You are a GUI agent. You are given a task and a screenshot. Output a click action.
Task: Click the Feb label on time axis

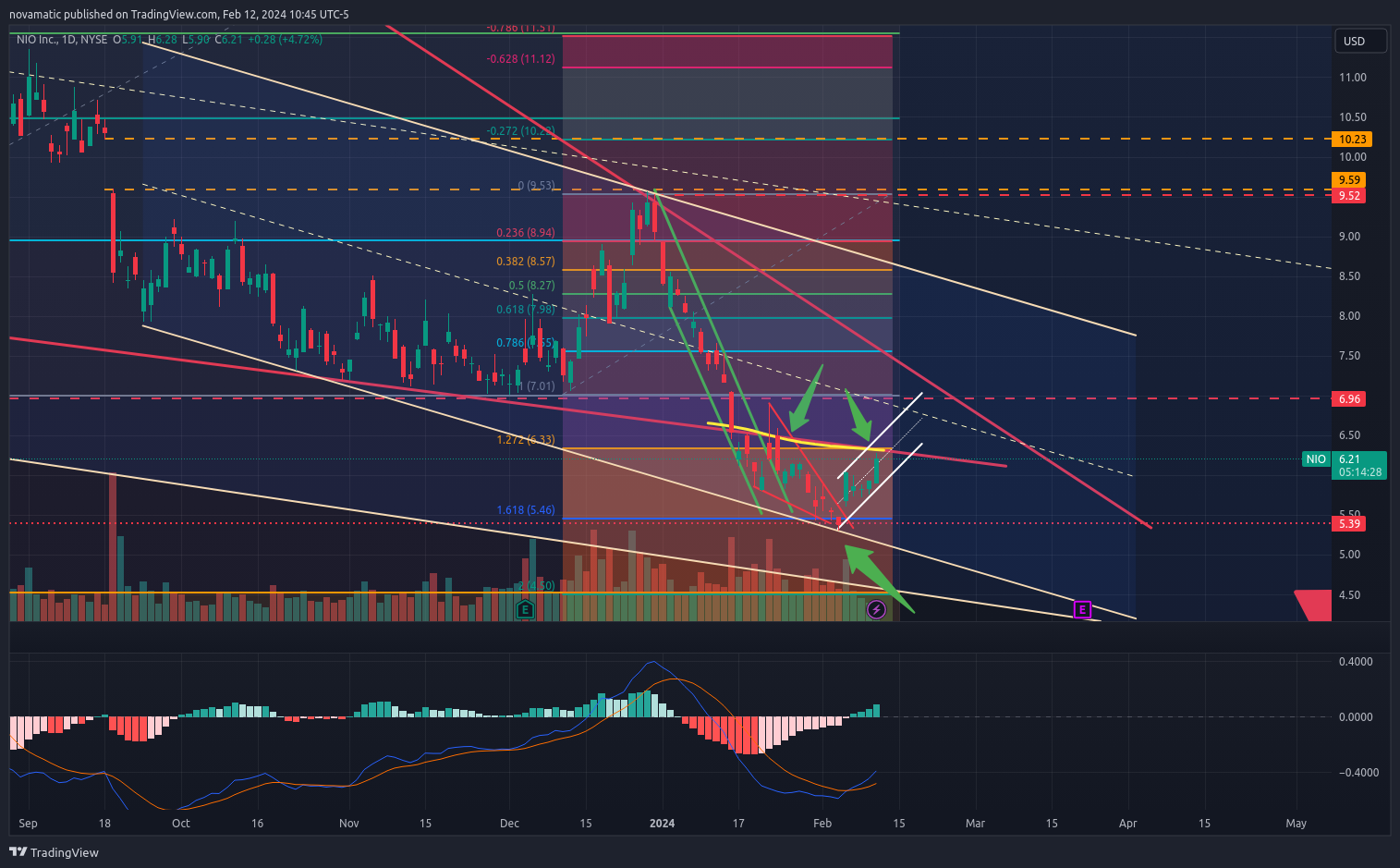tap(822, 824)
